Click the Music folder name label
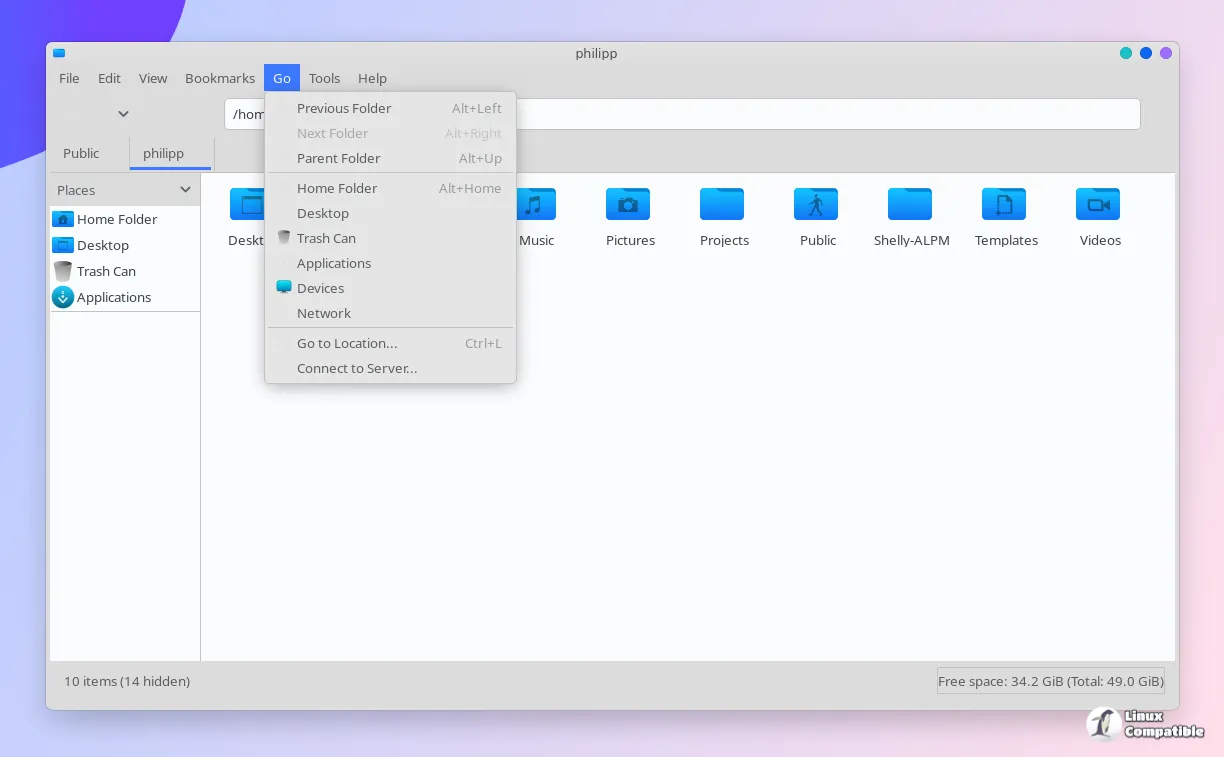 point(536,240)
